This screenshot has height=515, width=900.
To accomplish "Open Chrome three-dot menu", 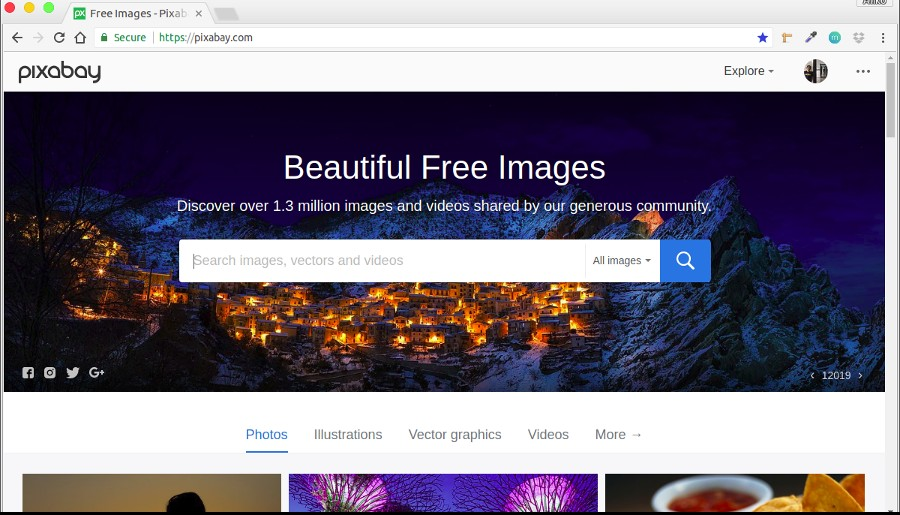I will pos(883,38).
